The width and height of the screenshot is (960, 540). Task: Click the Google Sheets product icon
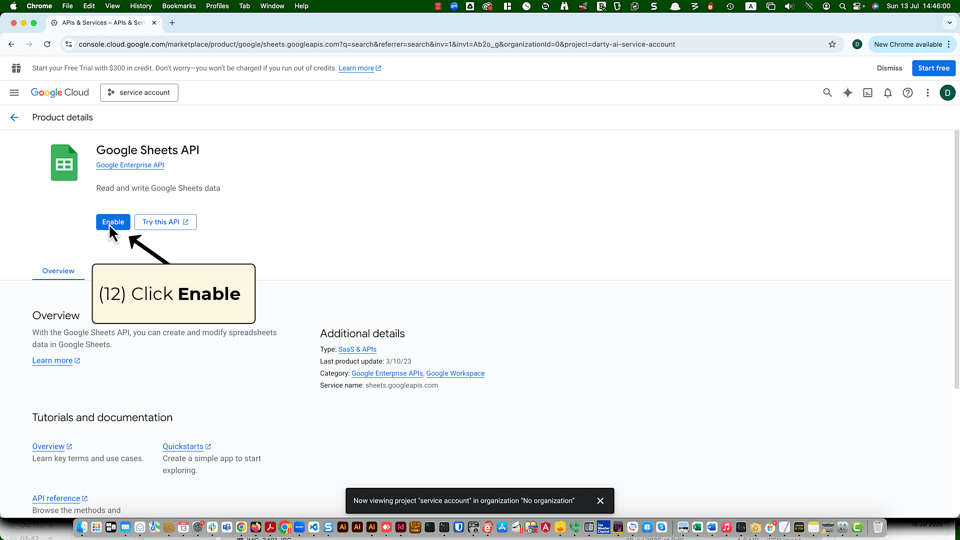64,162
